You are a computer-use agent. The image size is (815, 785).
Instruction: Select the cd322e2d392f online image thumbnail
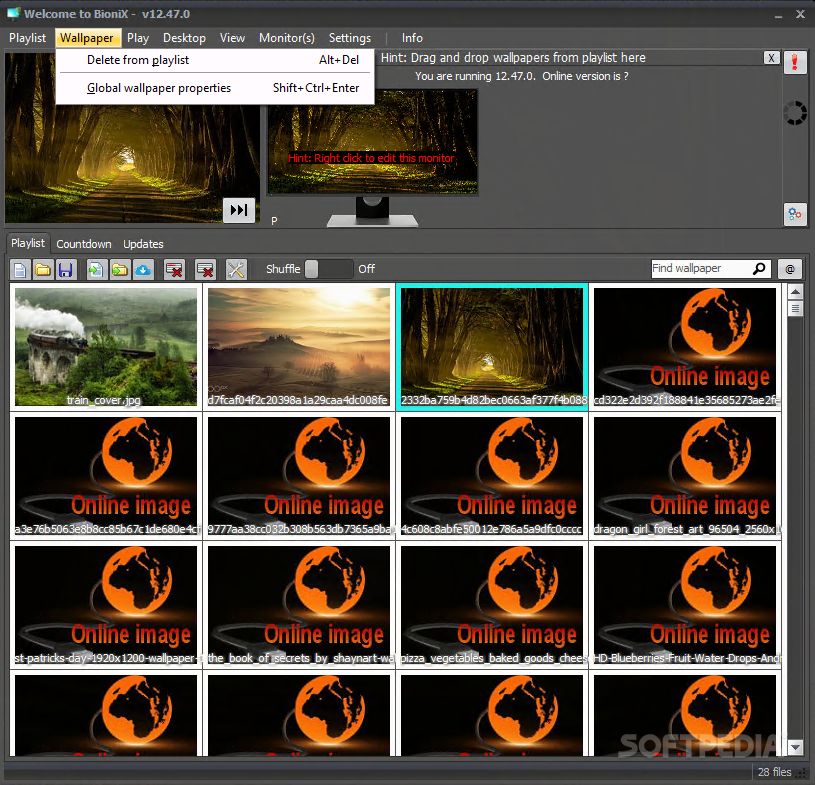tap(685, 347)
